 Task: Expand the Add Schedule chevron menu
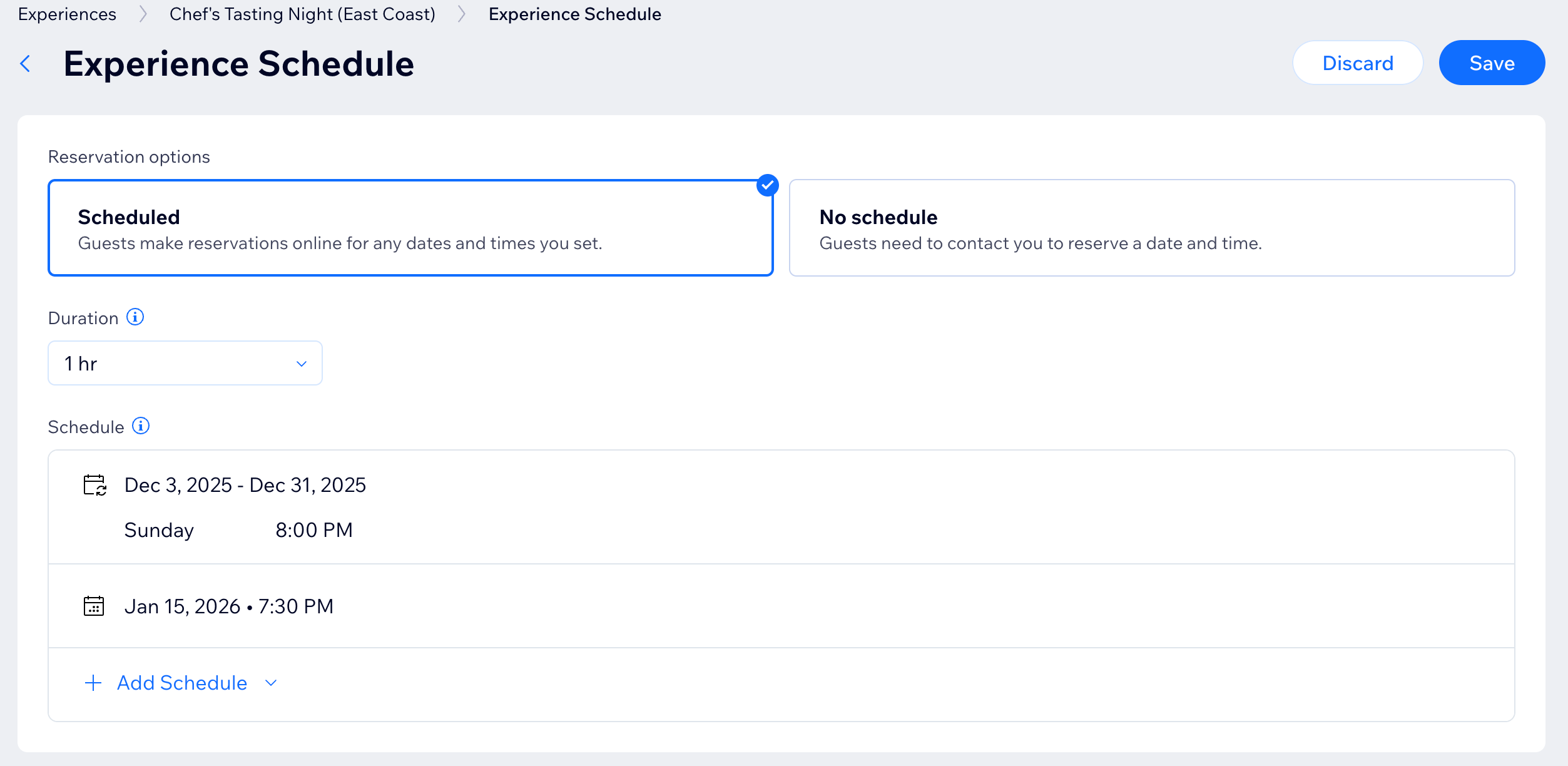(271, 683)
